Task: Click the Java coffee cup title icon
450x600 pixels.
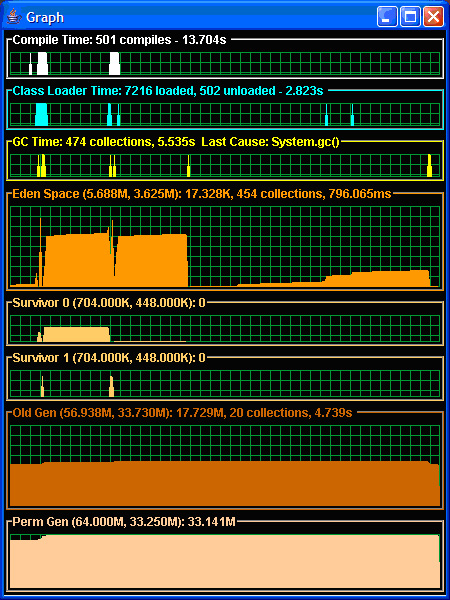Action: [14, 17]
